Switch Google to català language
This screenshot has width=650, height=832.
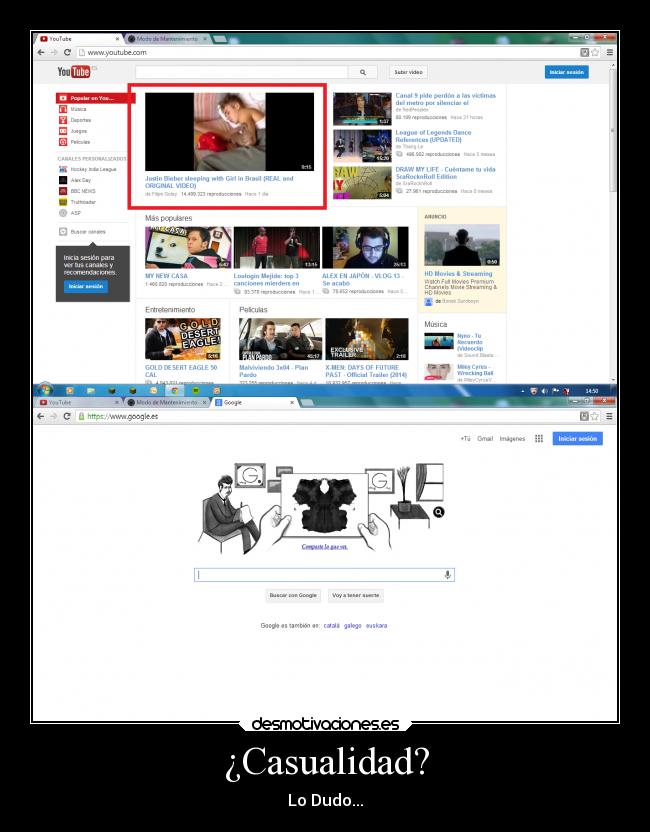tap(332, 626)
